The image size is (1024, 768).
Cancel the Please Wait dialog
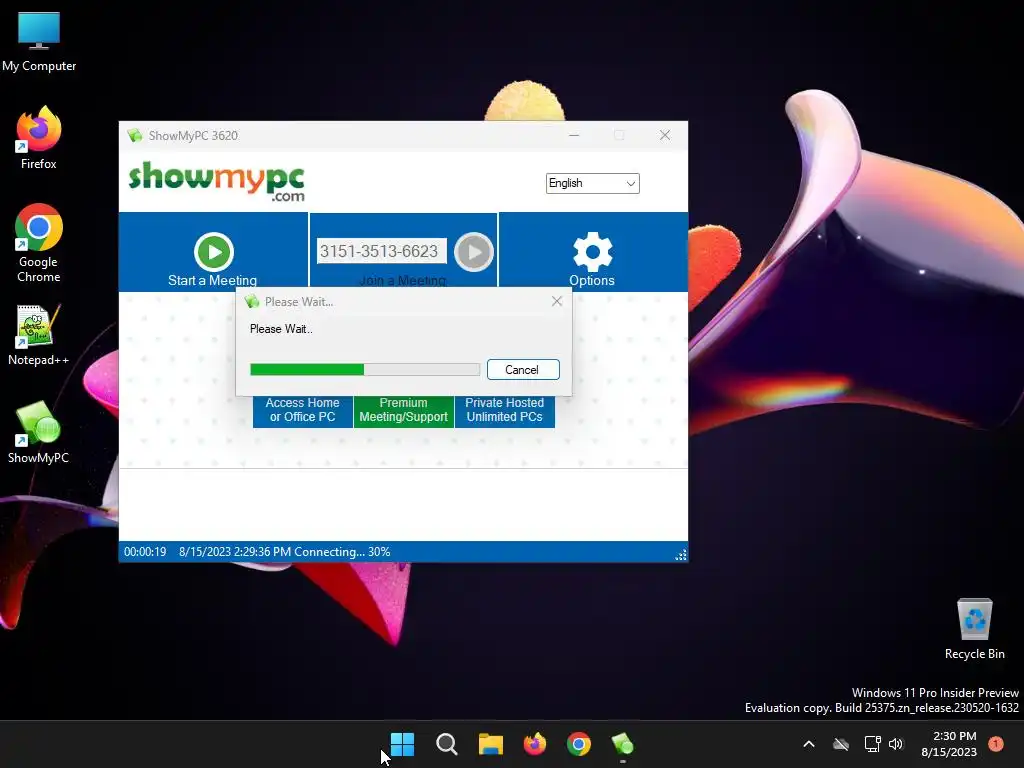click(522, 370)
